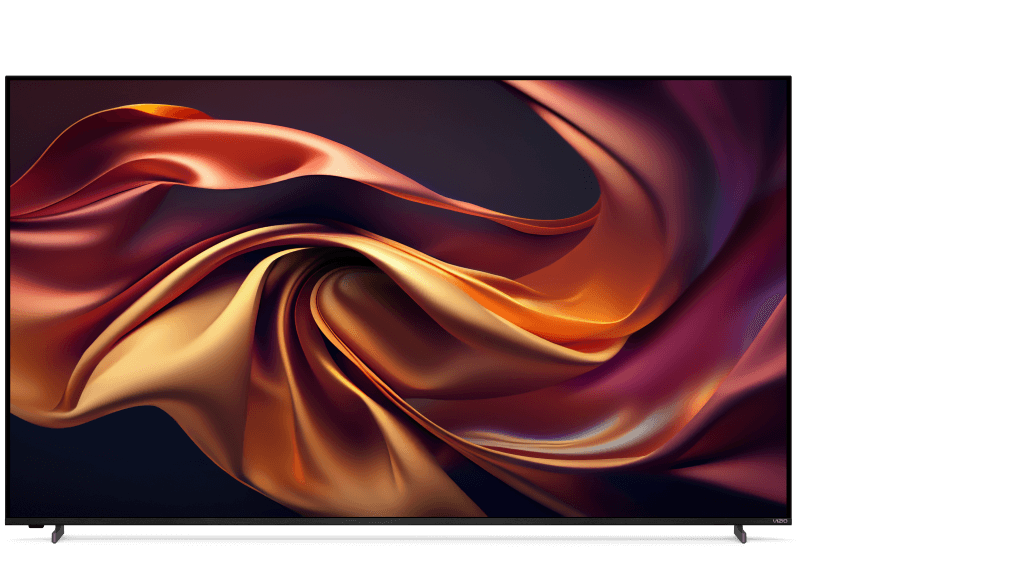Screen dimensions: 1020x588
Task: Click the right stand foot of the TV
Action: tap(739, 533)
